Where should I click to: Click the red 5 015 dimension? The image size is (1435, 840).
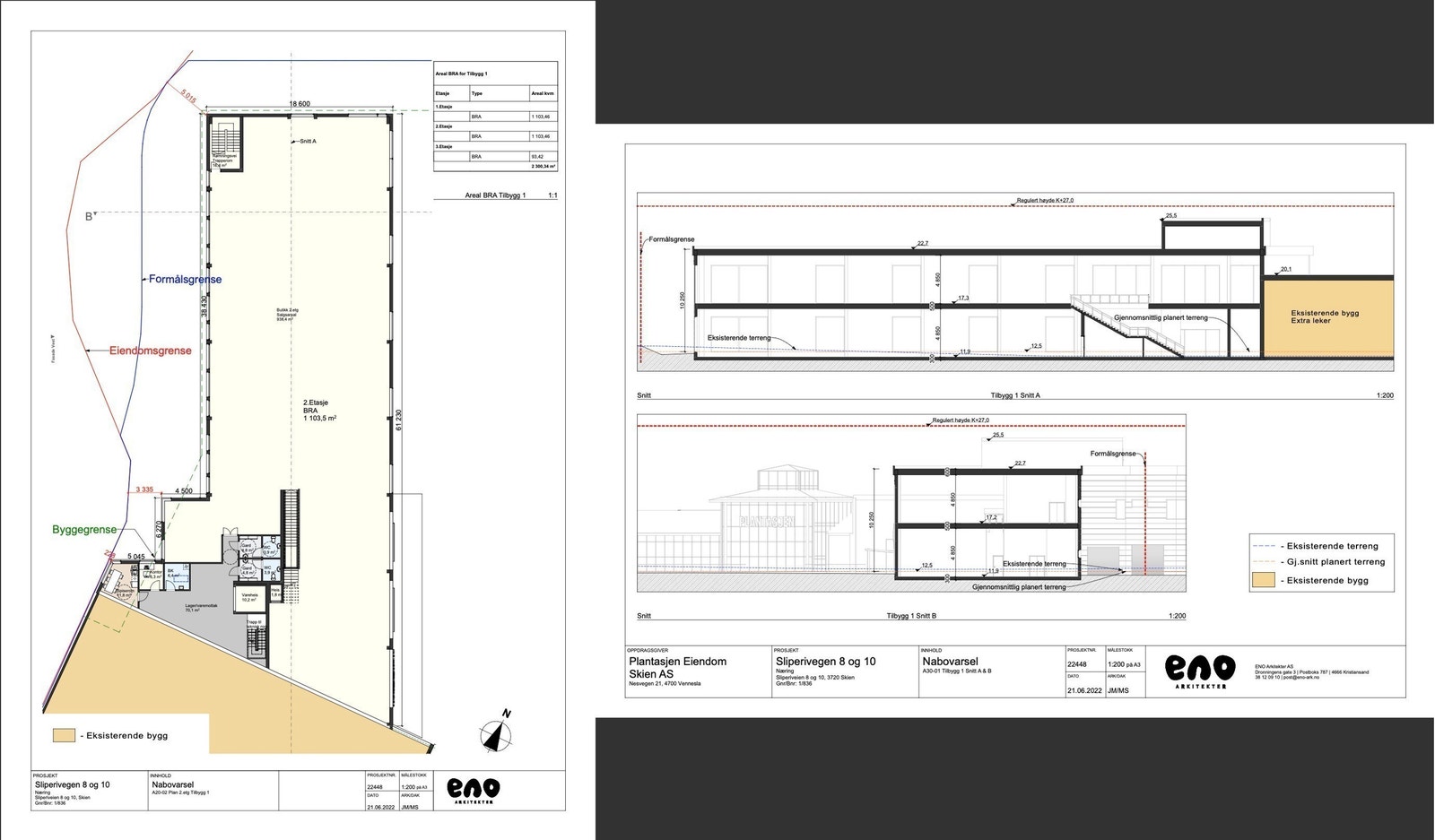pos(188,96)
